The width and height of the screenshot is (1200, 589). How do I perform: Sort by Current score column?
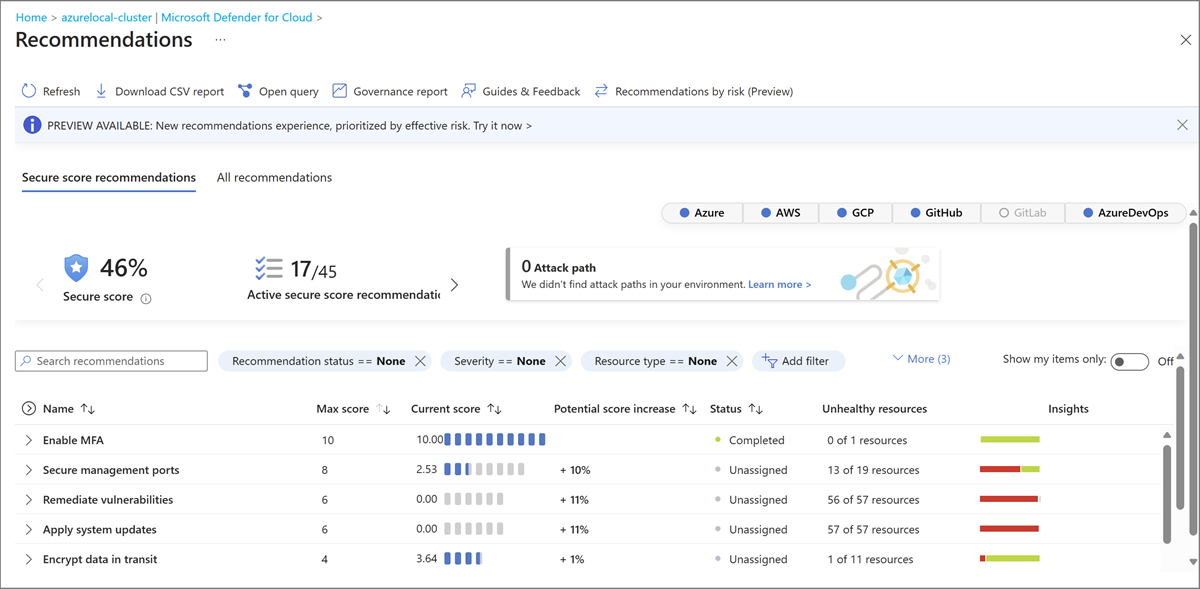[x=495, y=409]
